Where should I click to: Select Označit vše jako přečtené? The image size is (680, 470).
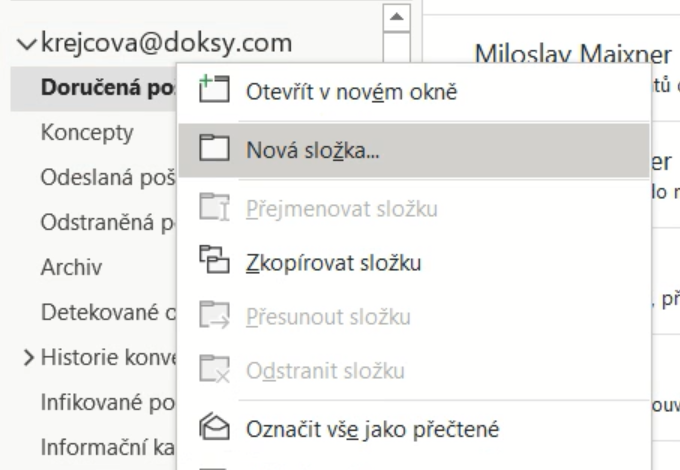371,431
